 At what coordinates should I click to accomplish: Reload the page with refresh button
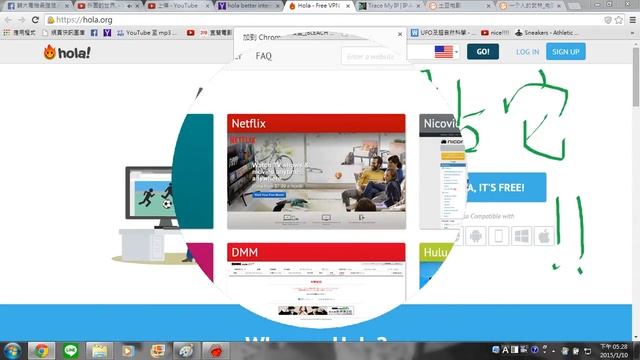pos(36,20)
